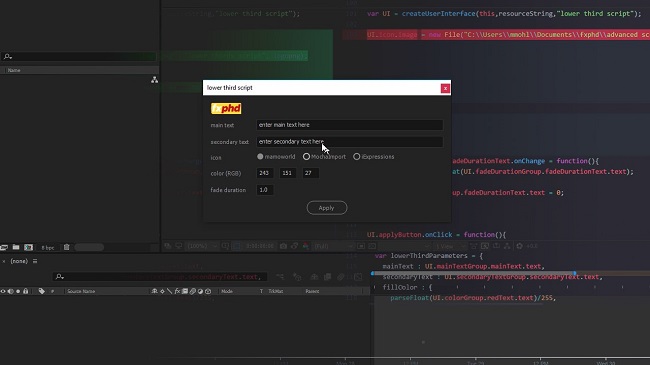
Task: Toggle the video eye column switch header
Action: [x=3, y=291]
